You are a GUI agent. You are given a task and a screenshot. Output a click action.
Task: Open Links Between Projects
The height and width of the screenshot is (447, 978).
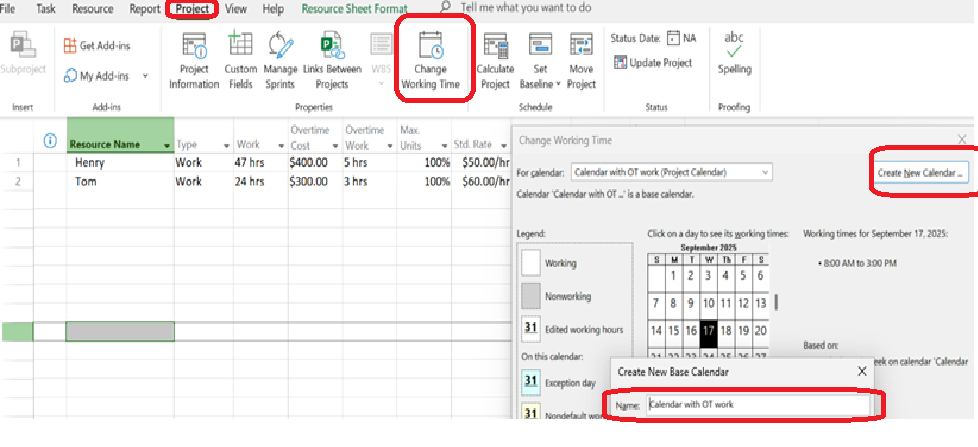click(x=332, y=61)
